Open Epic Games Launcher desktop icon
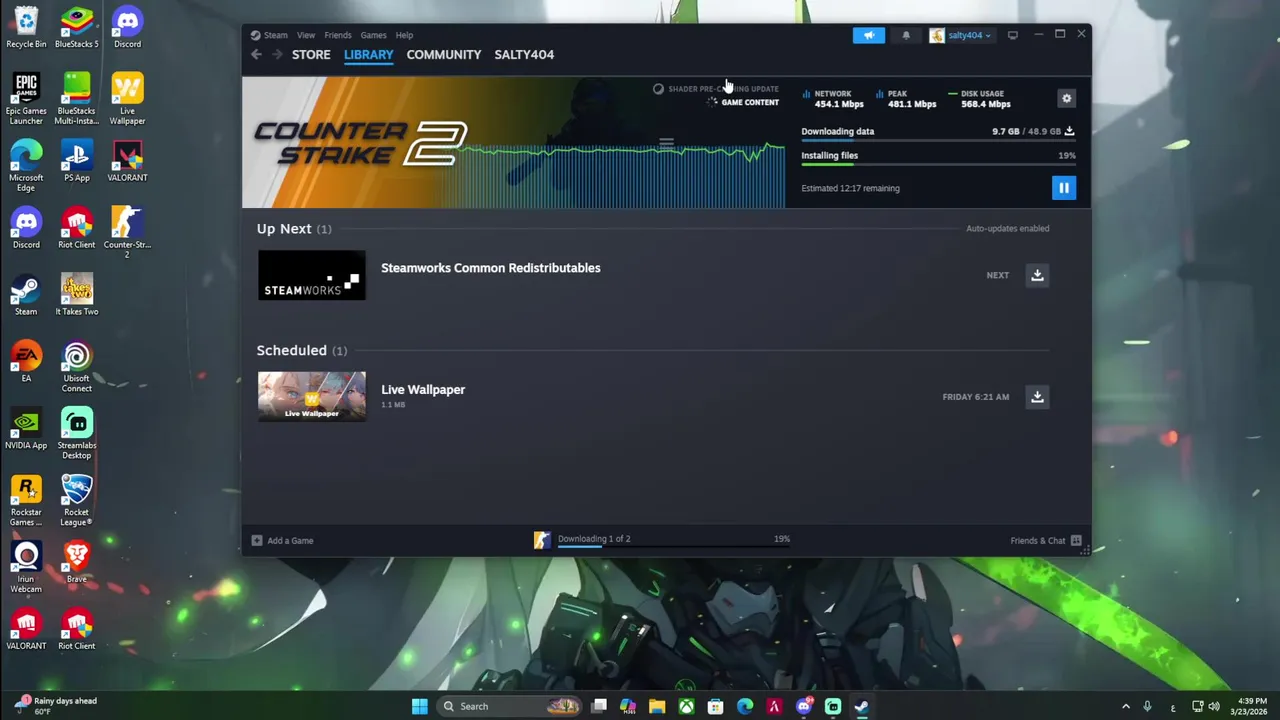Image resolution: width=1280 pixels, height=720 pixels. pos(26,99)
